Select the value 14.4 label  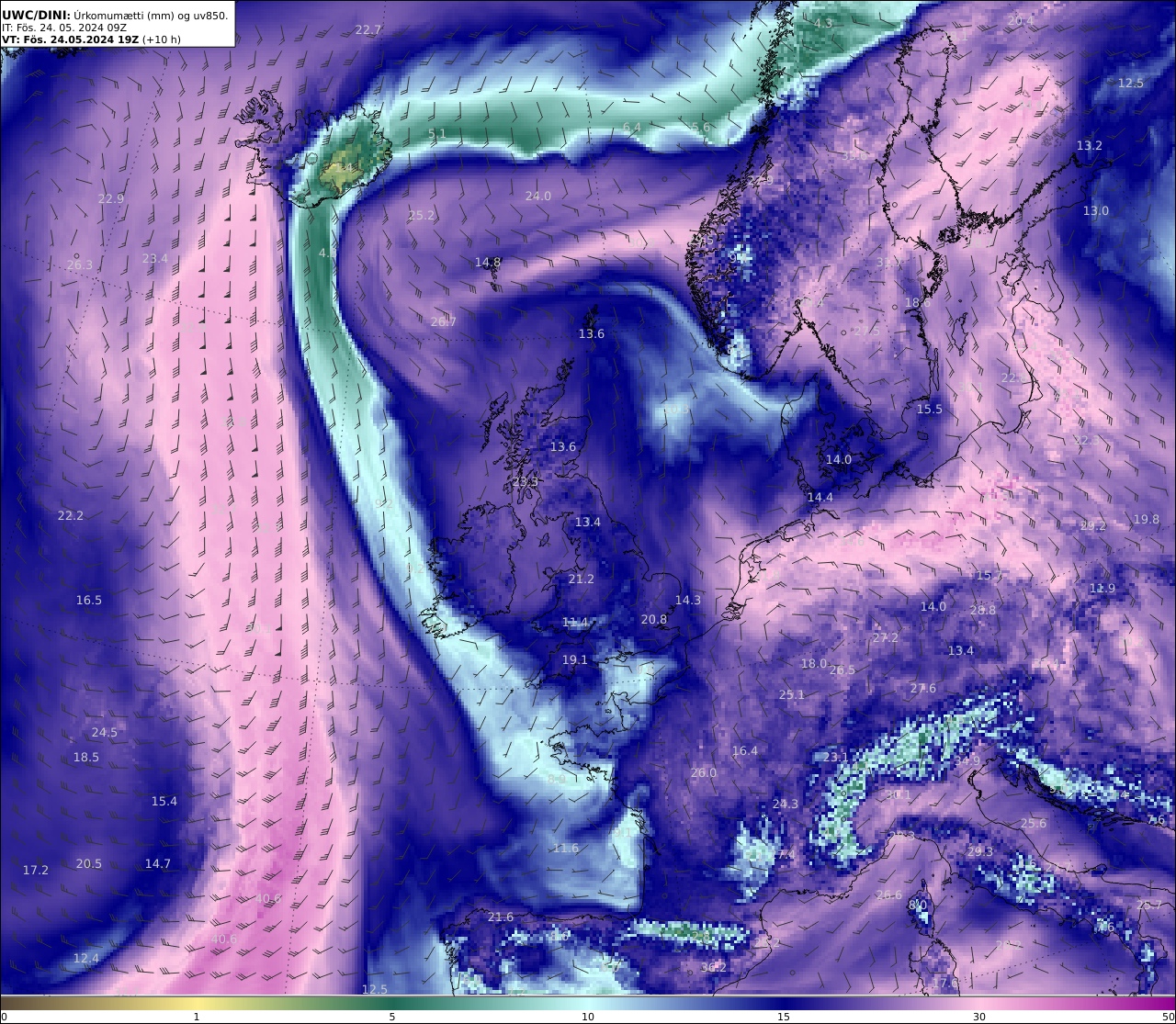820,497
